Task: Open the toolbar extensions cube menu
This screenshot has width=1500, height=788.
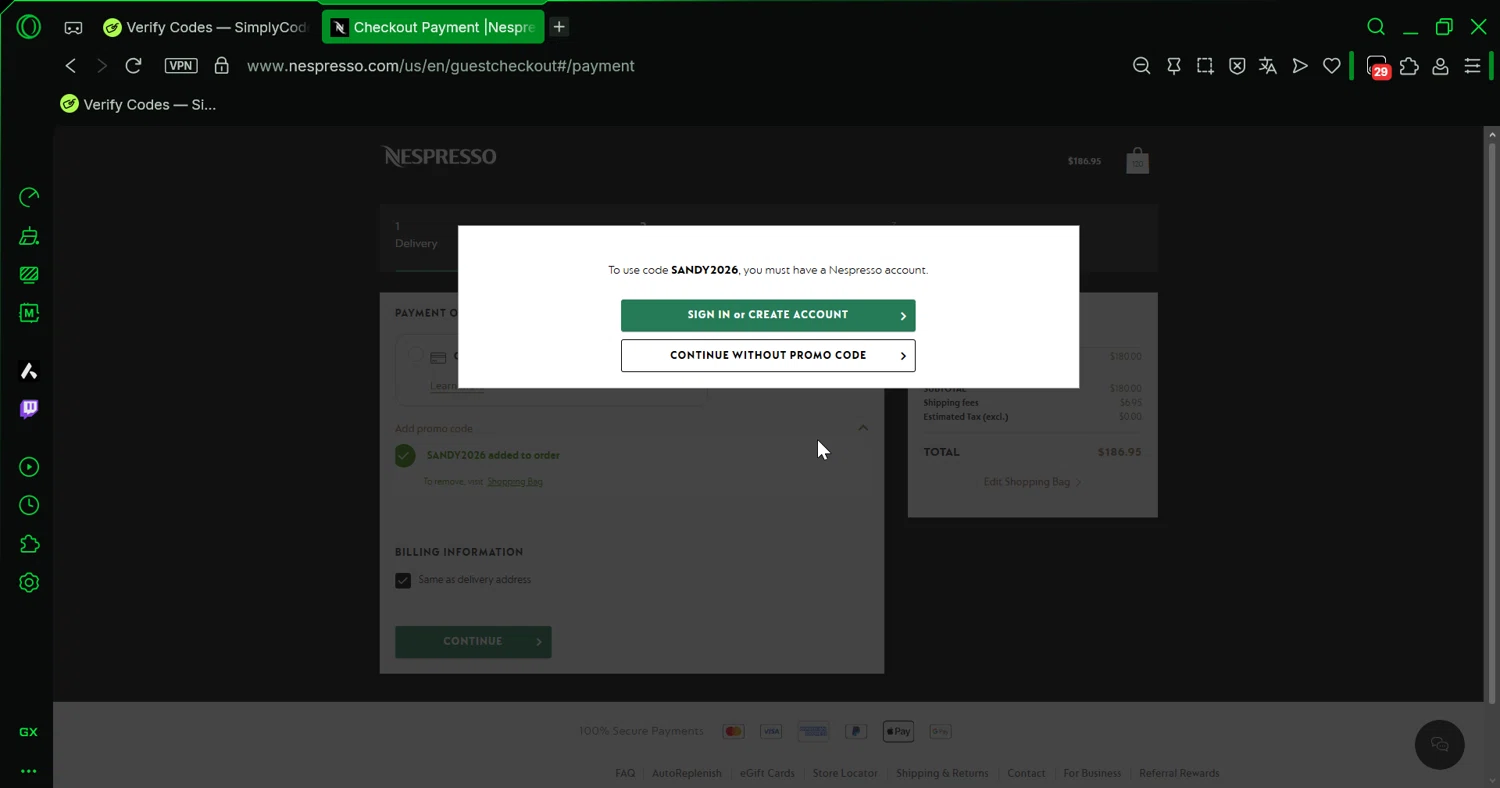Action: 1409,66
